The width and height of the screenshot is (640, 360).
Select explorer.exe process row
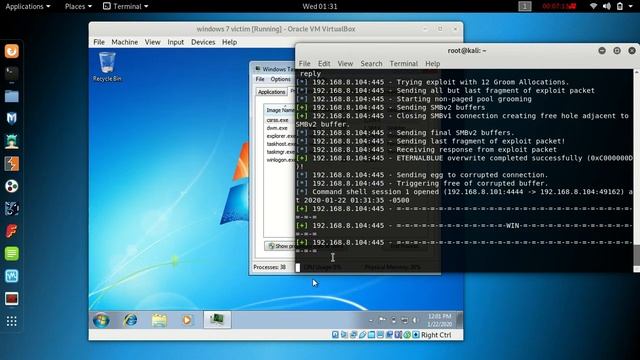point(280,136)
